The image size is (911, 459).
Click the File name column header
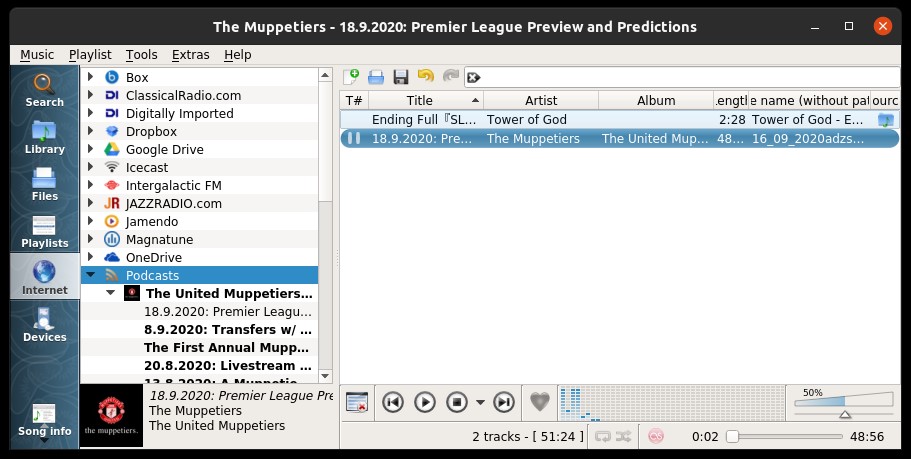point(809,101)
